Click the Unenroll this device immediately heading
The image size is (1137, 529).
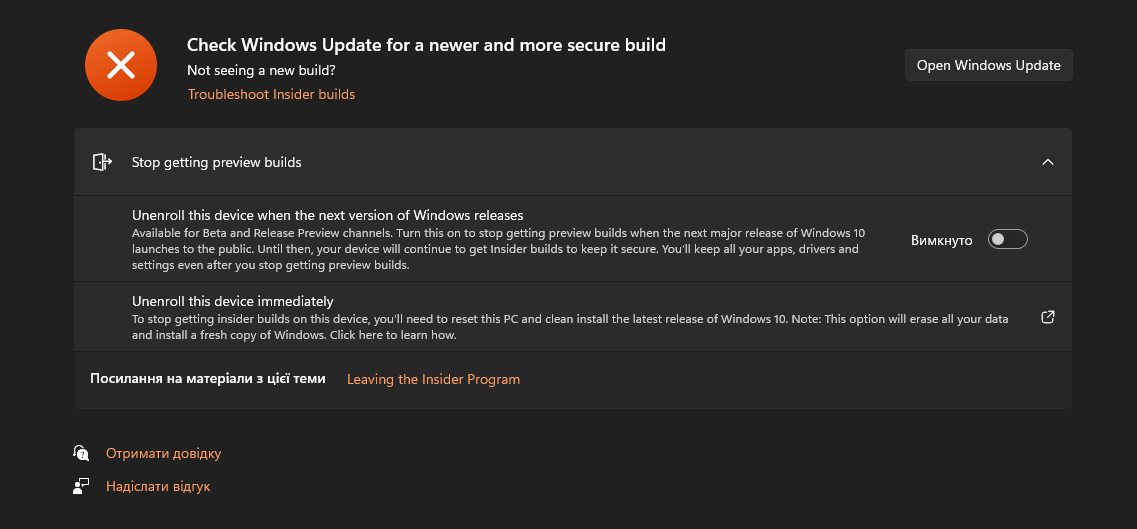click(233, 301)
